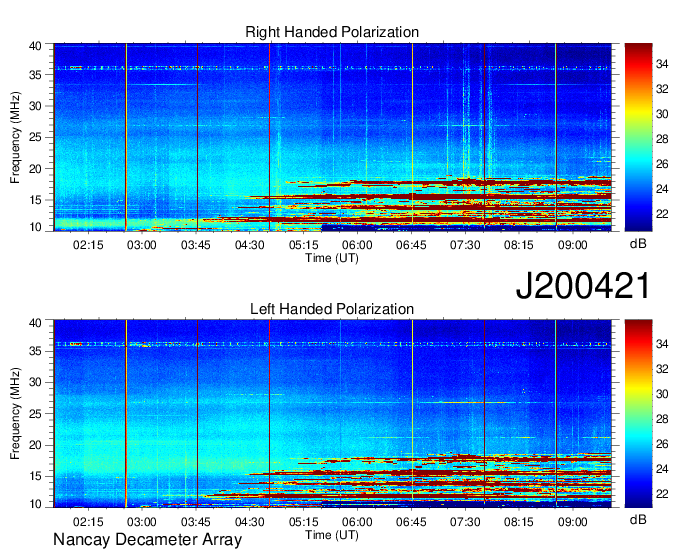680x552 pixels.
Task: Click the 32 dB label on Left Handed colorbar
Action: [x=662, y=369]
